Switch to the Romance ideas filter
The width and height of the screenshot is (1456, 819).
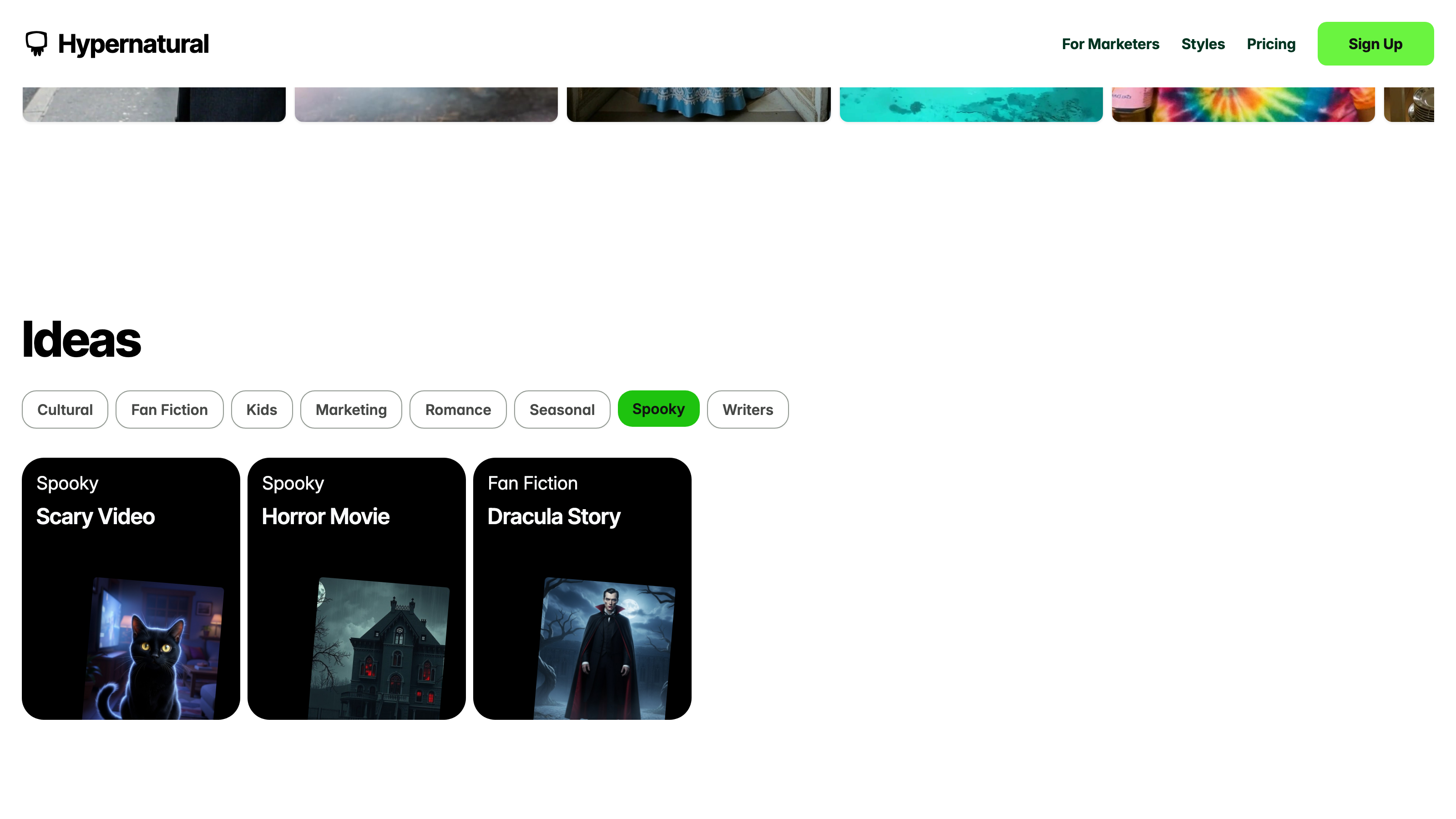coord(458,409)
